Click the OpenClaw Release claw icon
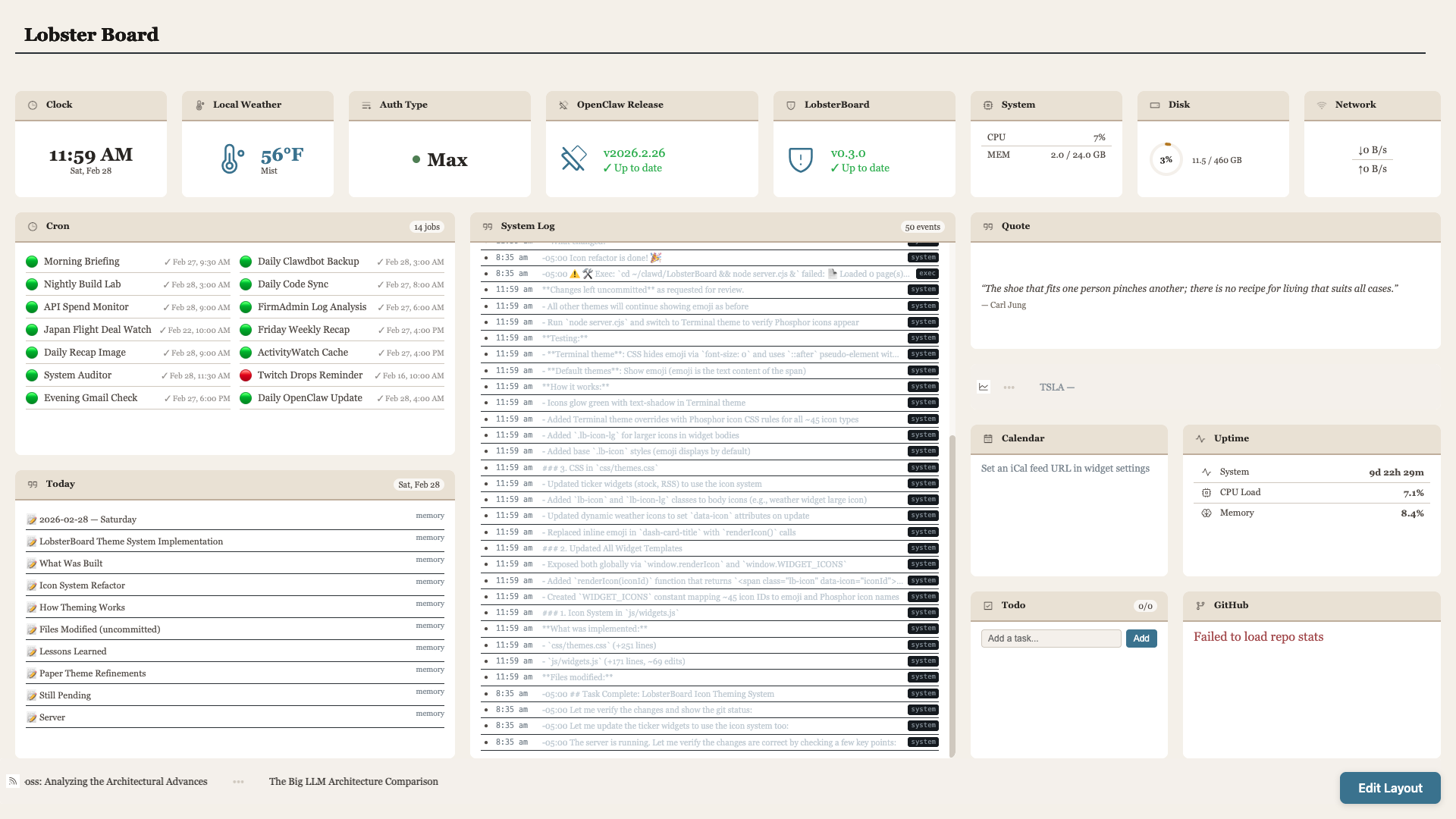This screenshot has width=1456, height=819. (x=573, y=159)
